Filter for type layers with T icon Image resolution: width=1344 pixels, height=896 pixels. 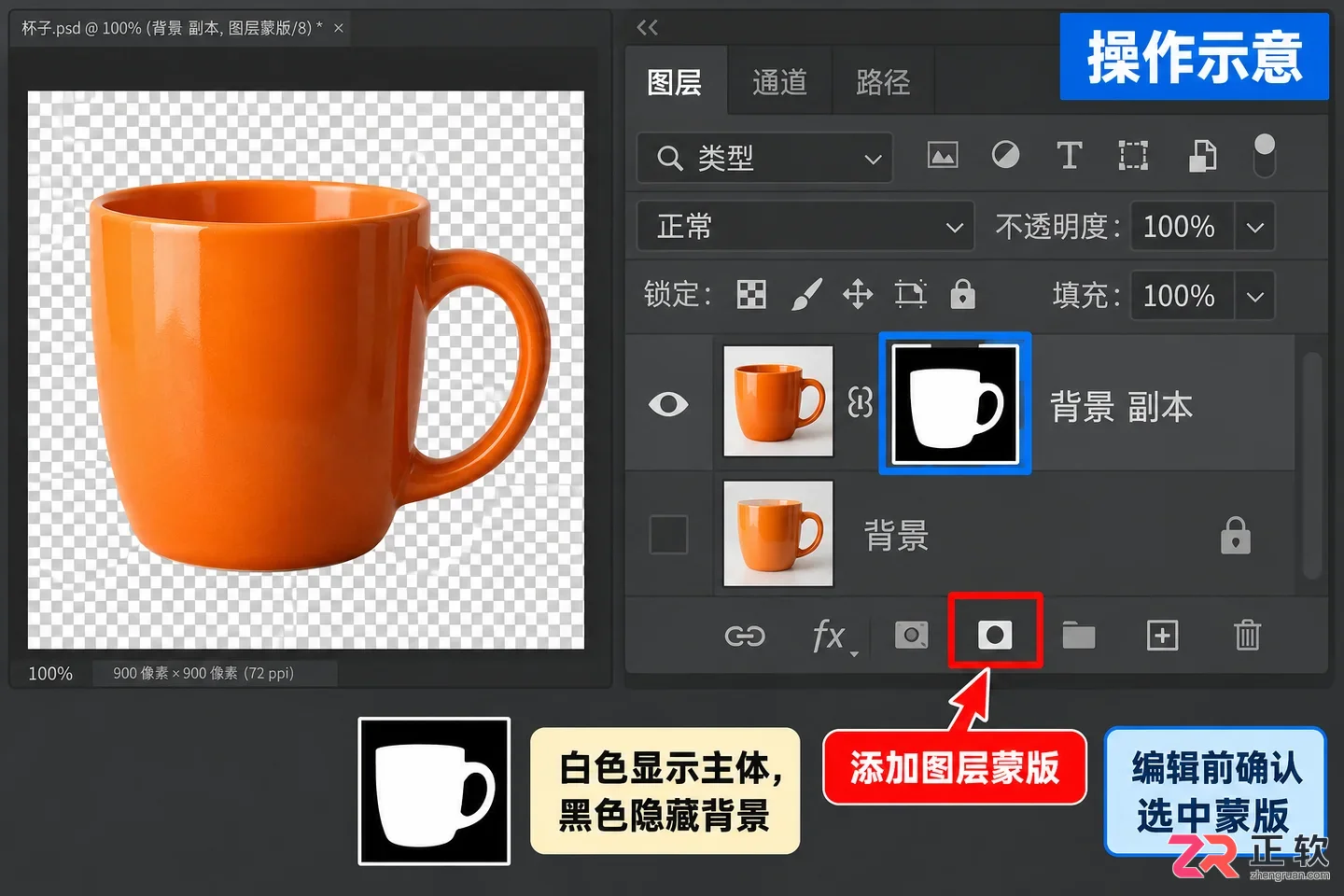(x=1069, y=155)
